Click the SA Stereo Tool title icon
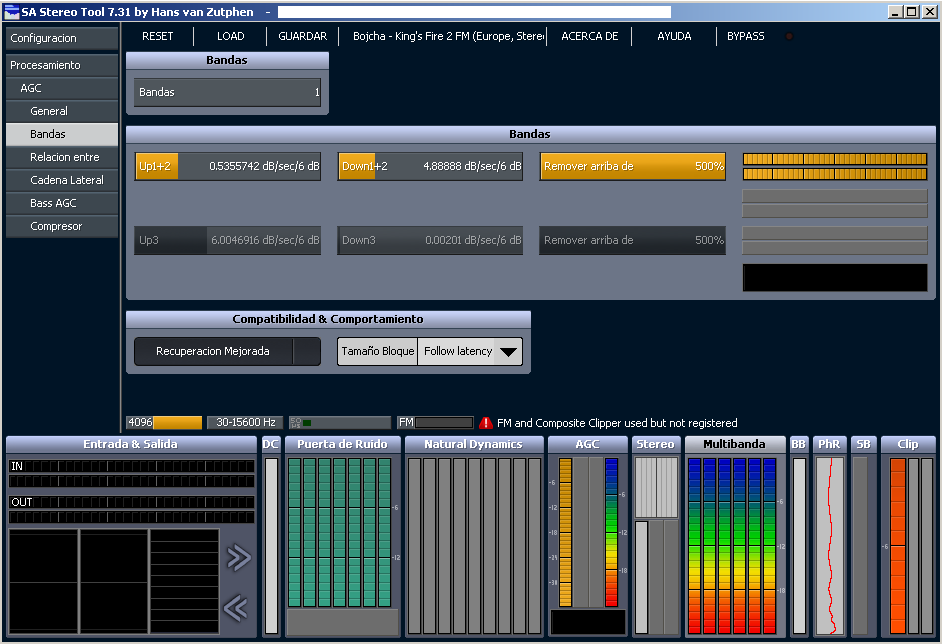942x644 pixels. (x=11, y=11)
